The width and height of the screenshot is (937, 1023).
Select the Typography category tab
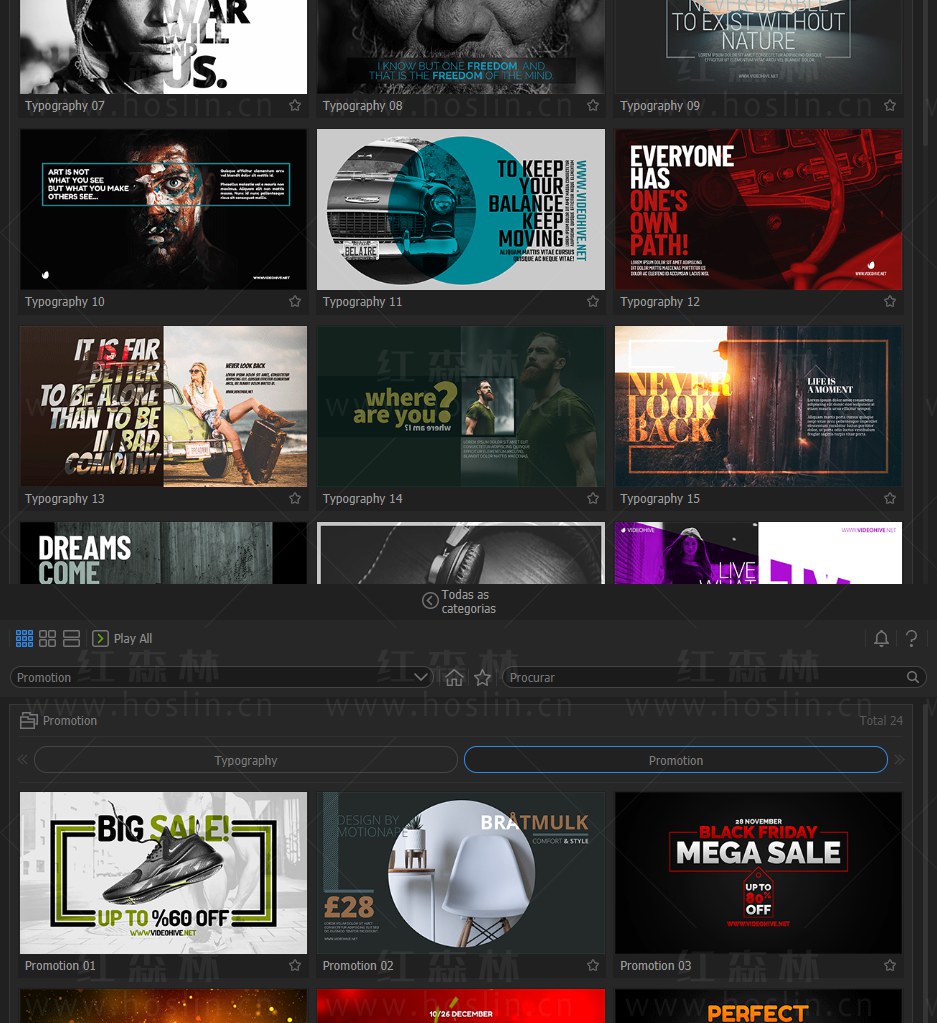pos(246,760)
